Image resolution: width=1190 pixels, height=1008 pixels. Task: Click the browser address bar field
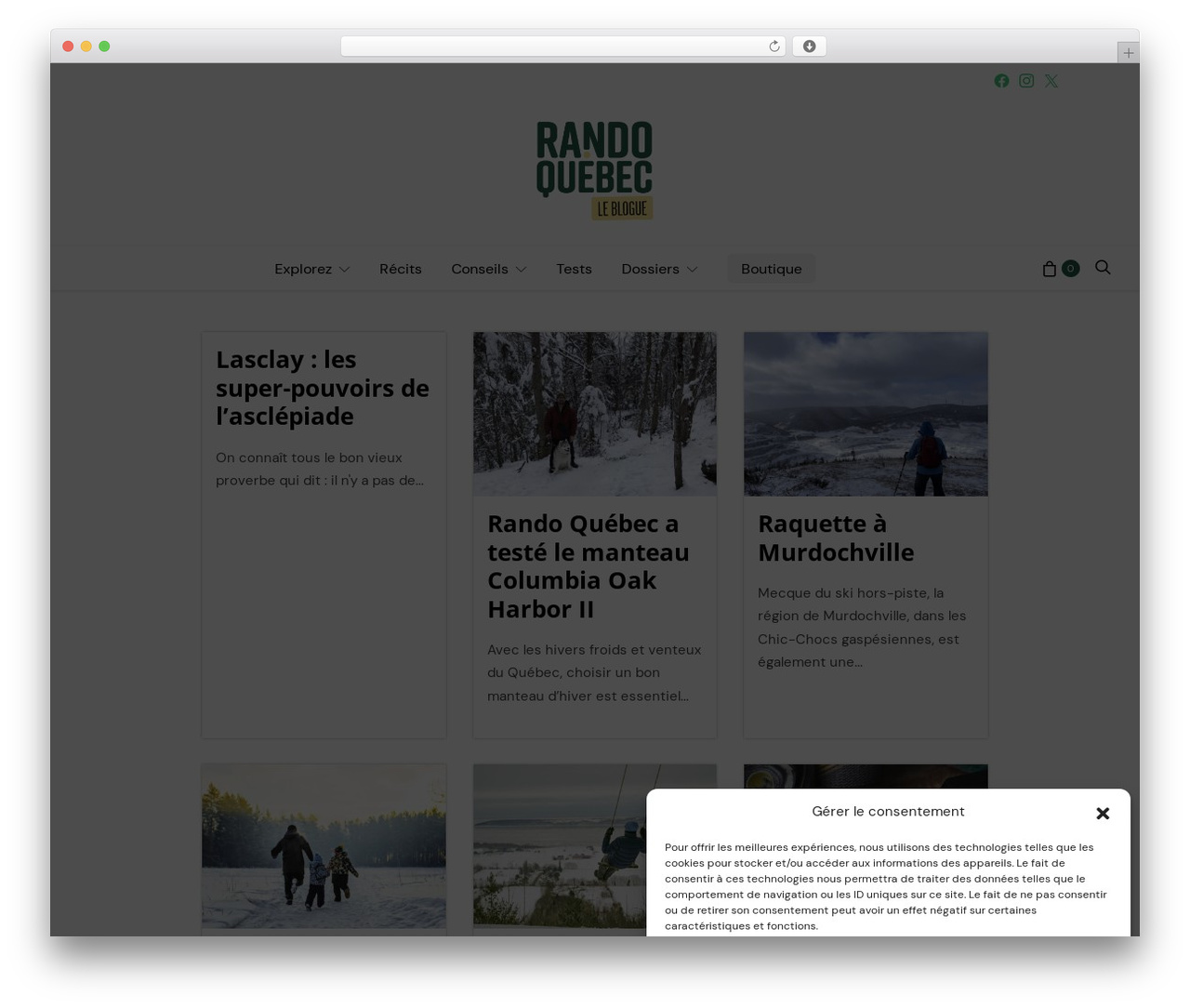point(563,46)
